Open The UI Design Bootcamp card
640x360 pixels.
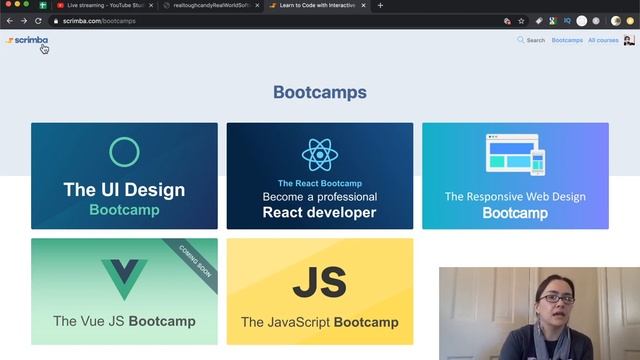tap(124, 176)
